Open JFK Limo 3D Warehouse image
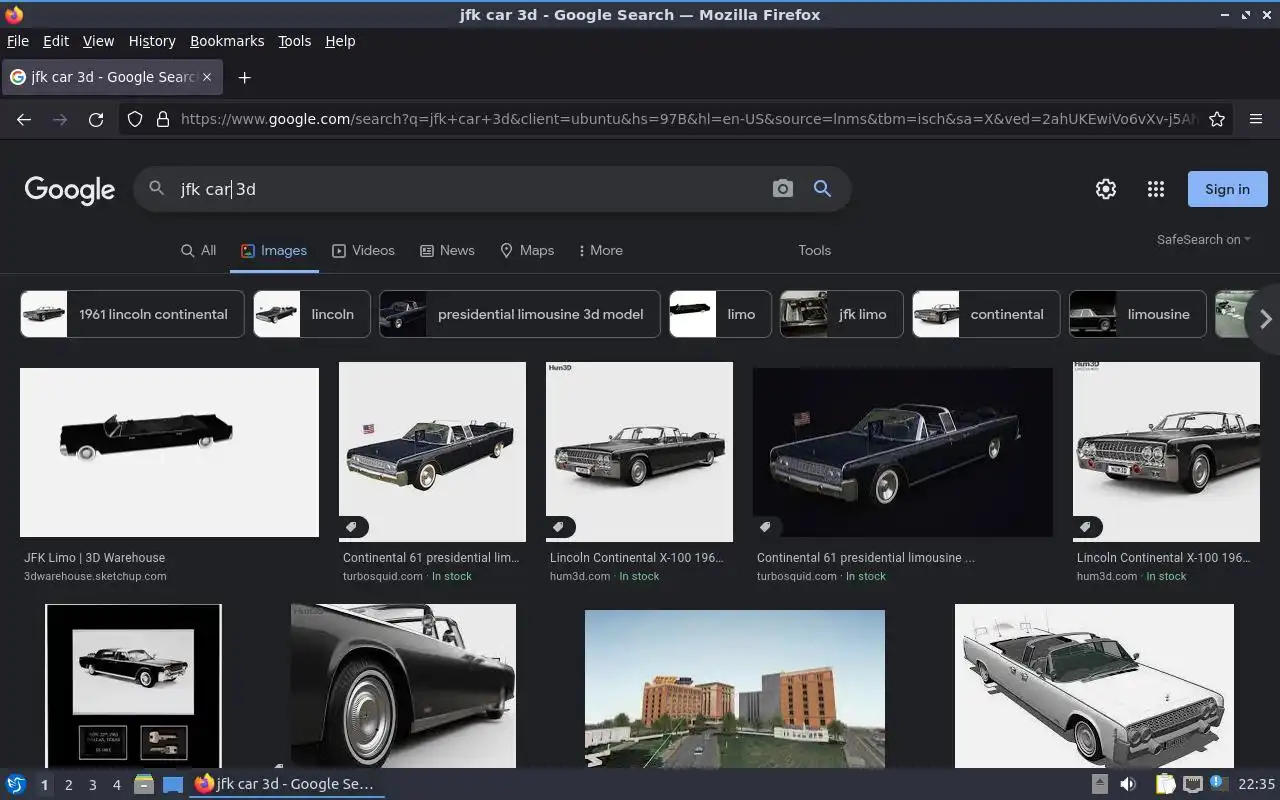This screenshot has width=1280, height=800. click(169, 452)
